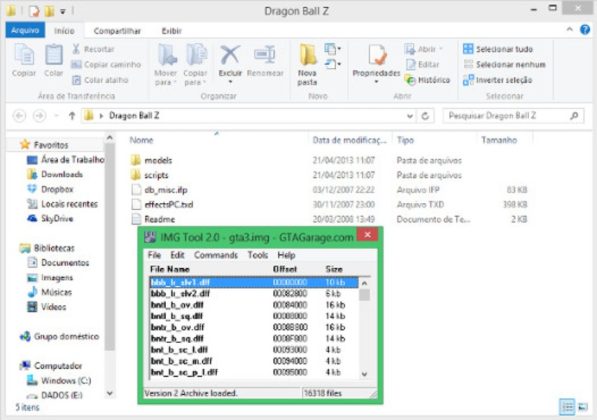
Task: Open Imagens library in the sidebar
Action: pos(50,278)
